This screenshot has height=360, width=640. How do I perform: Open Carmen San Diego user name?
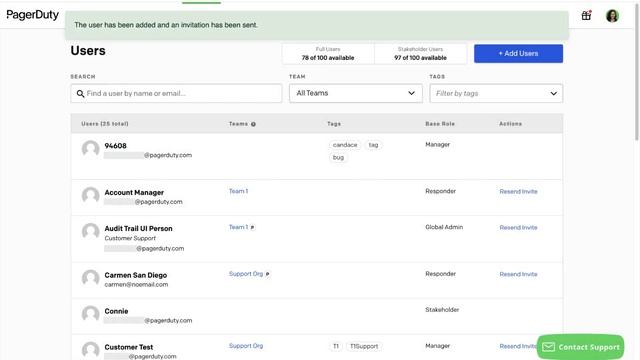click(x=136, y=275)
